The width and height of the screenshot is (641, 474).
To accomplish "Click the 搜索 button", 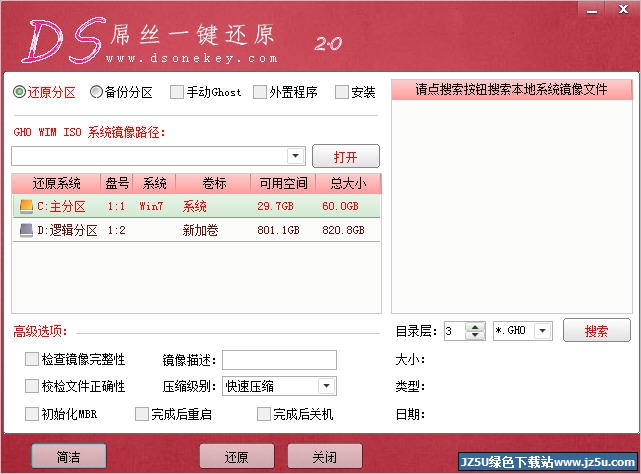I will click(x=596, y=330).
